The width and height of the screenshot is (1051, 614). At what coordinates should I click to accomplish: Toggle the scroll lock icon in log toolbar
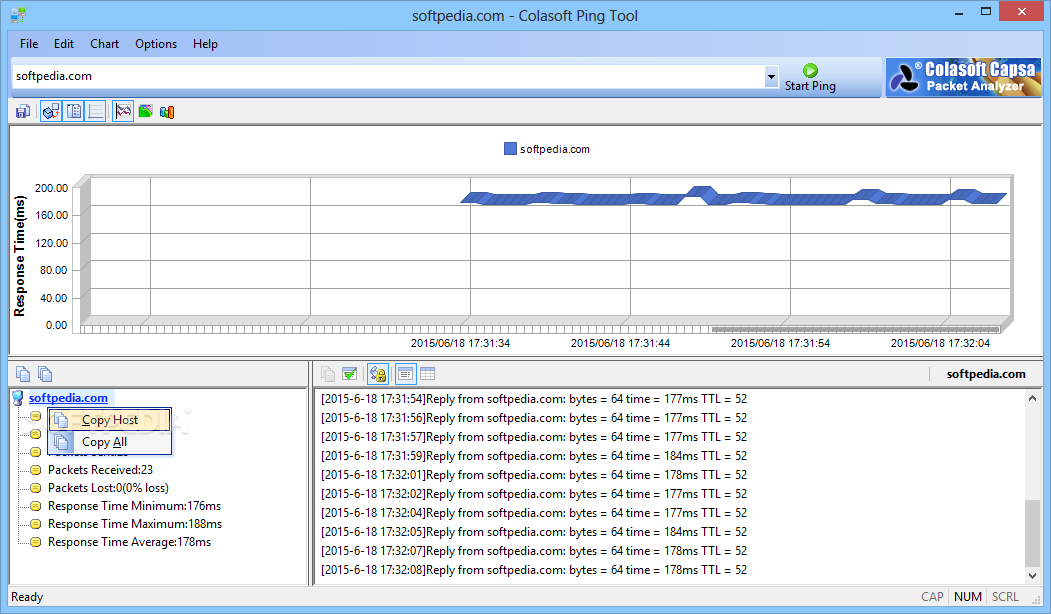click(x=378, y=373)
